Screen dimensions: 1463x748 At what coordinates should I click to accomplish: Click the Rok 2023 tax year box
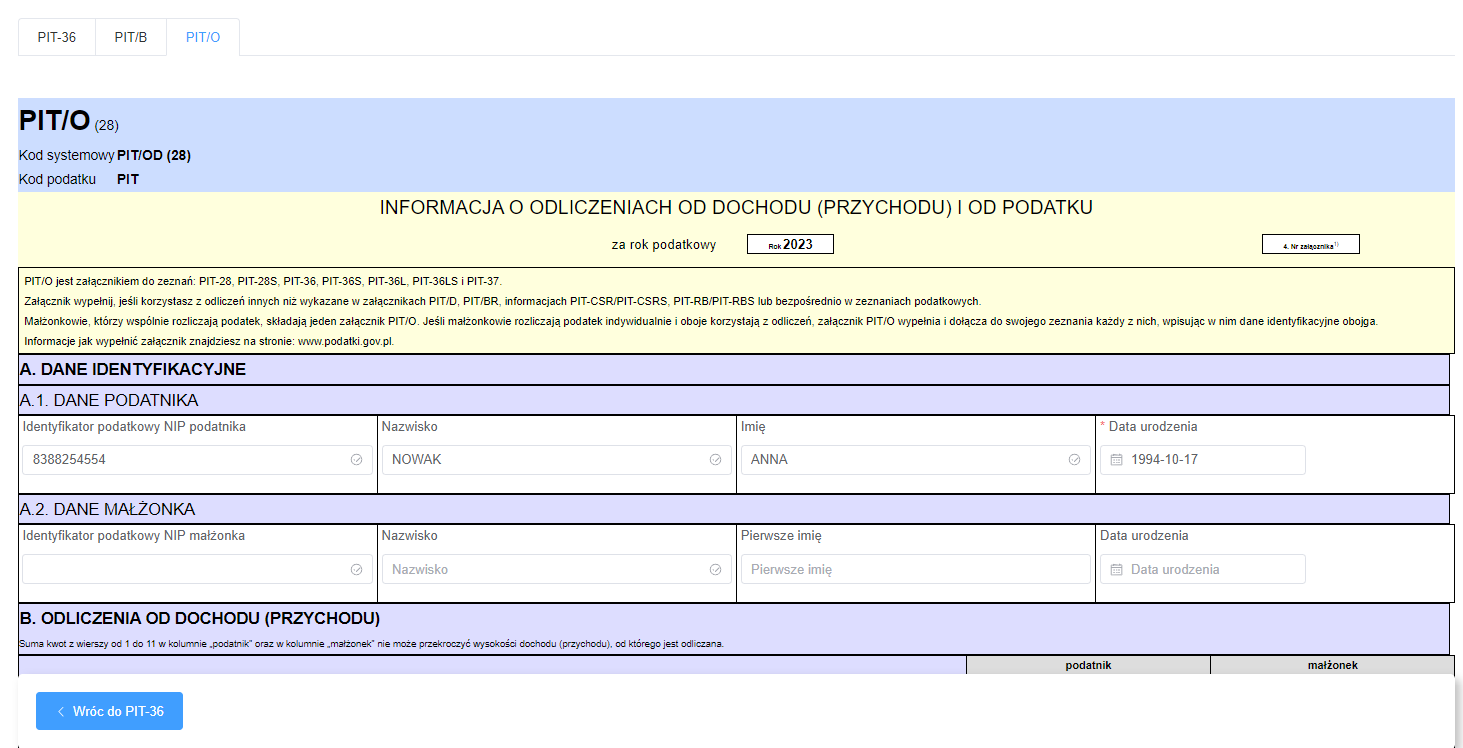pyautogui.click(x=790, y=244)
